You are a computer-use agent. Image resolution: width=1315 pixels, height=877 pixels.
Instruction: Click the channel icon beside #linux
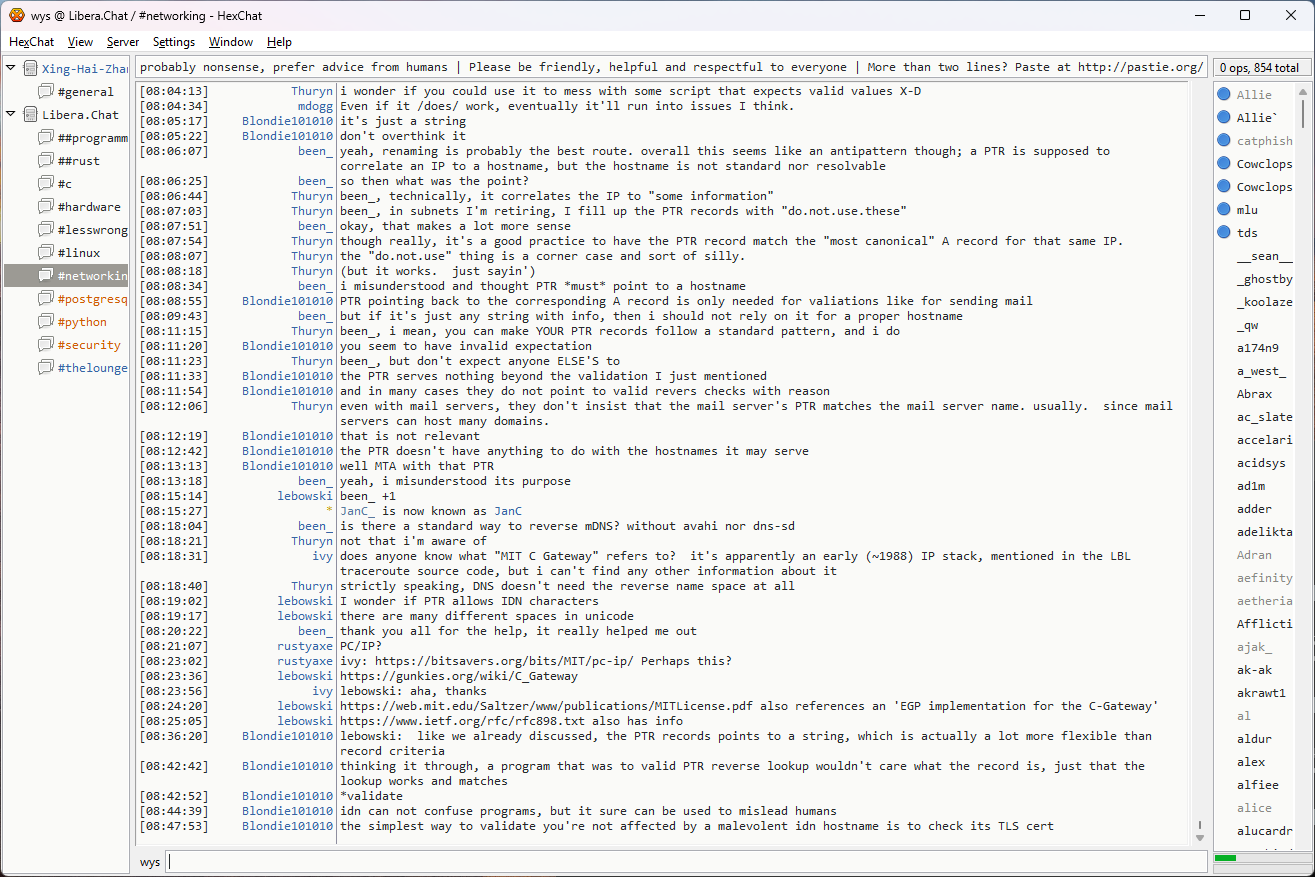(46, 253)
